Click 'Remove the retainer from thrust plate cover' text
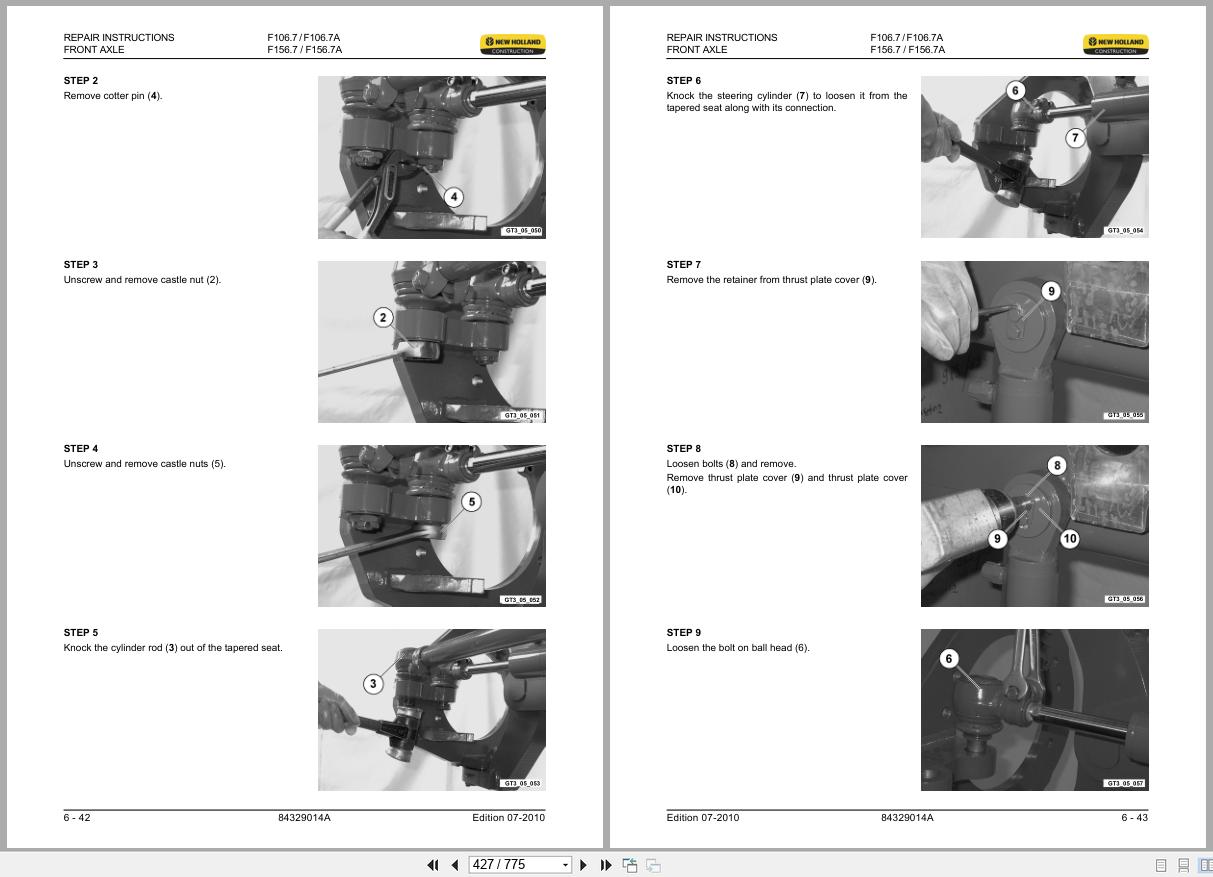The image size is (1213, 877). (771, 280)
